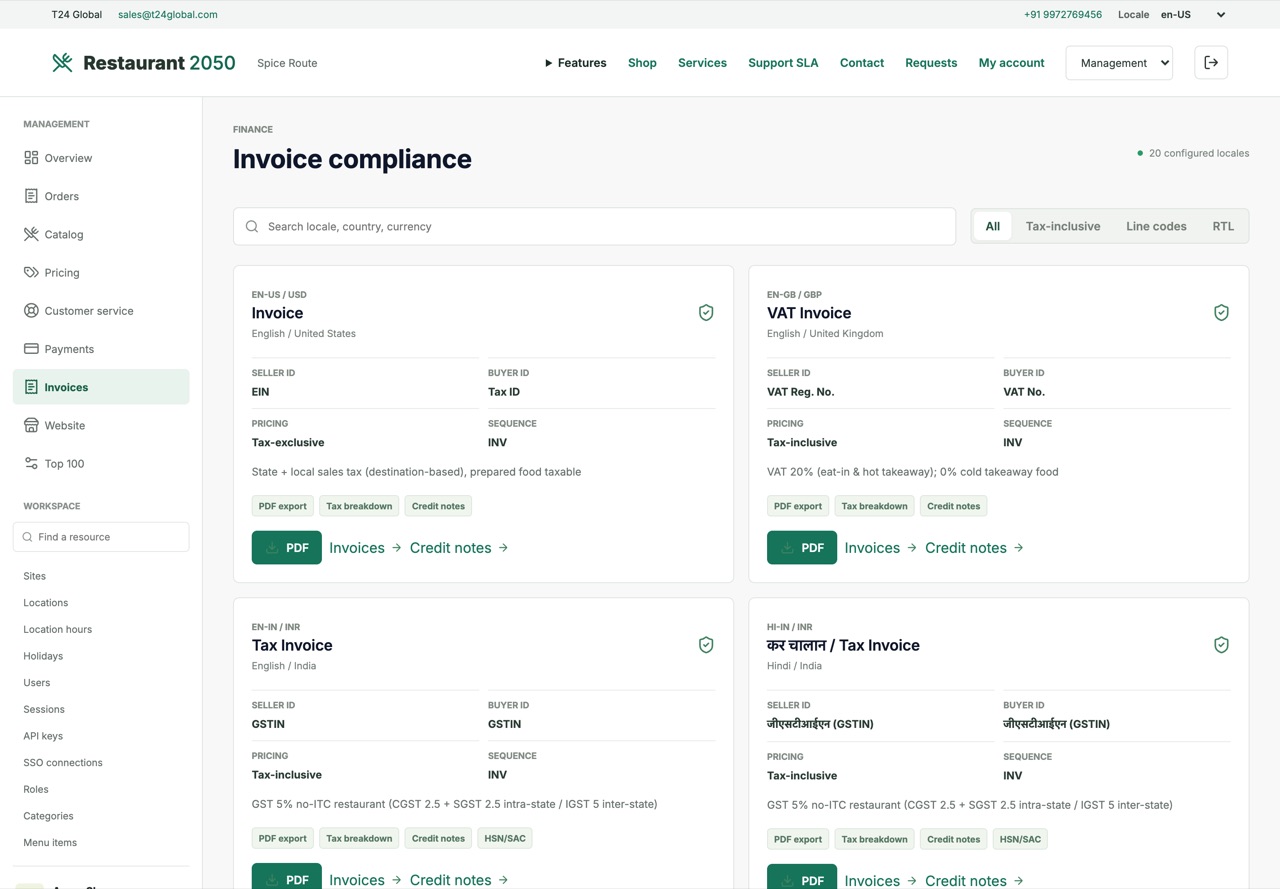The width and height of the screenshot is (1280, 889).
Task: Open Invoices link on EN-US Invoice card
Action: coord(365,548)
